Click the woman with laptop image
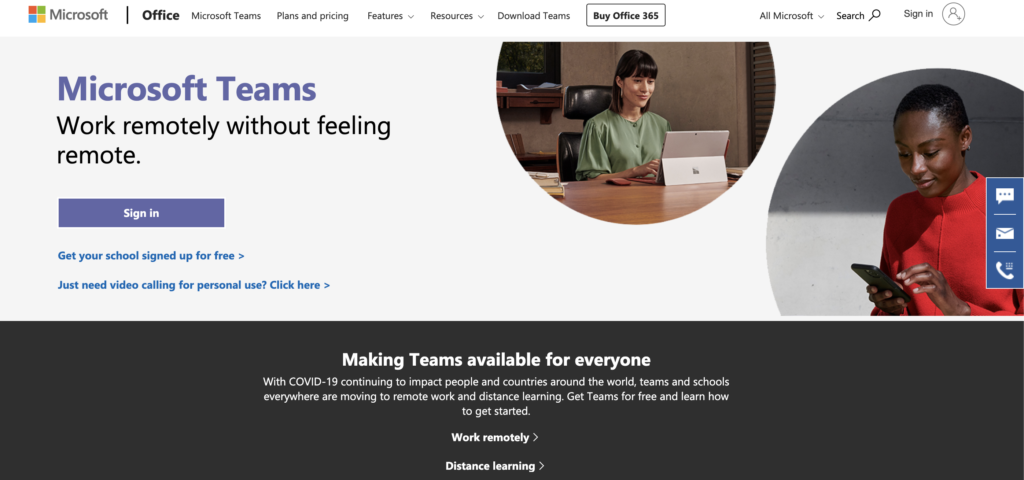 tap(635, 131)
